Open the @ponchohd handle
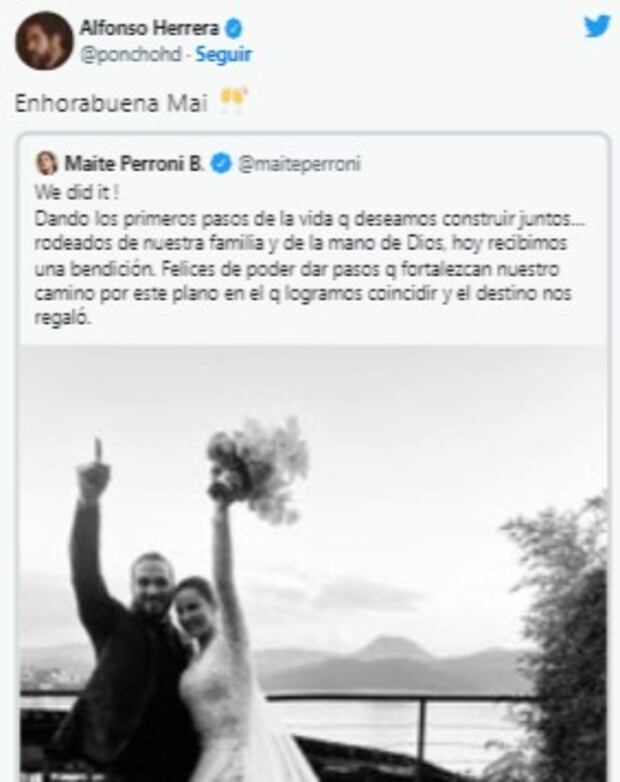620x782 pixels. [x=131, y=54]
